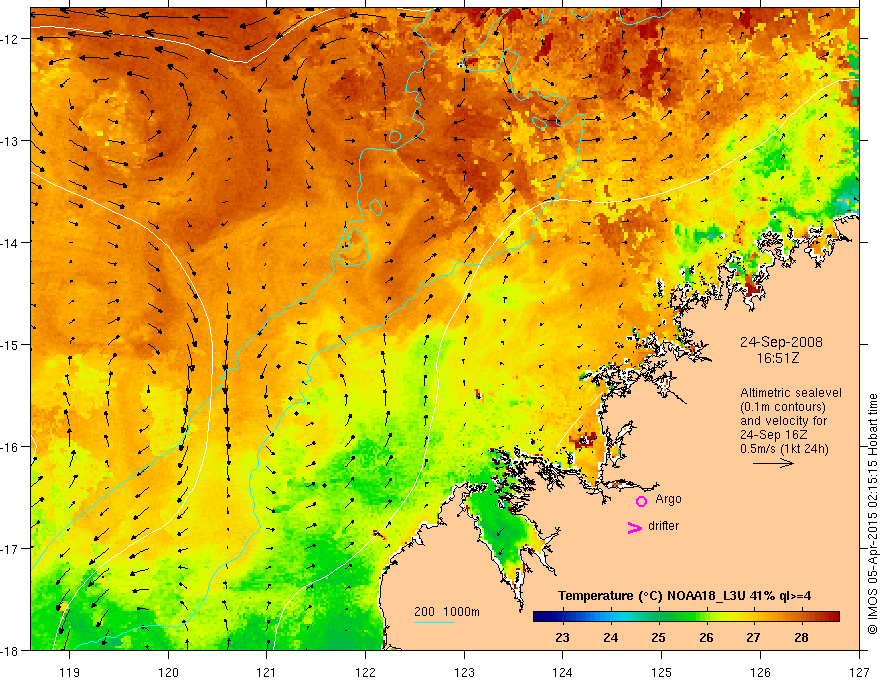Screen dimensions: 880x680
Task: Click the 'Argo' legend label
Action: 668,499
